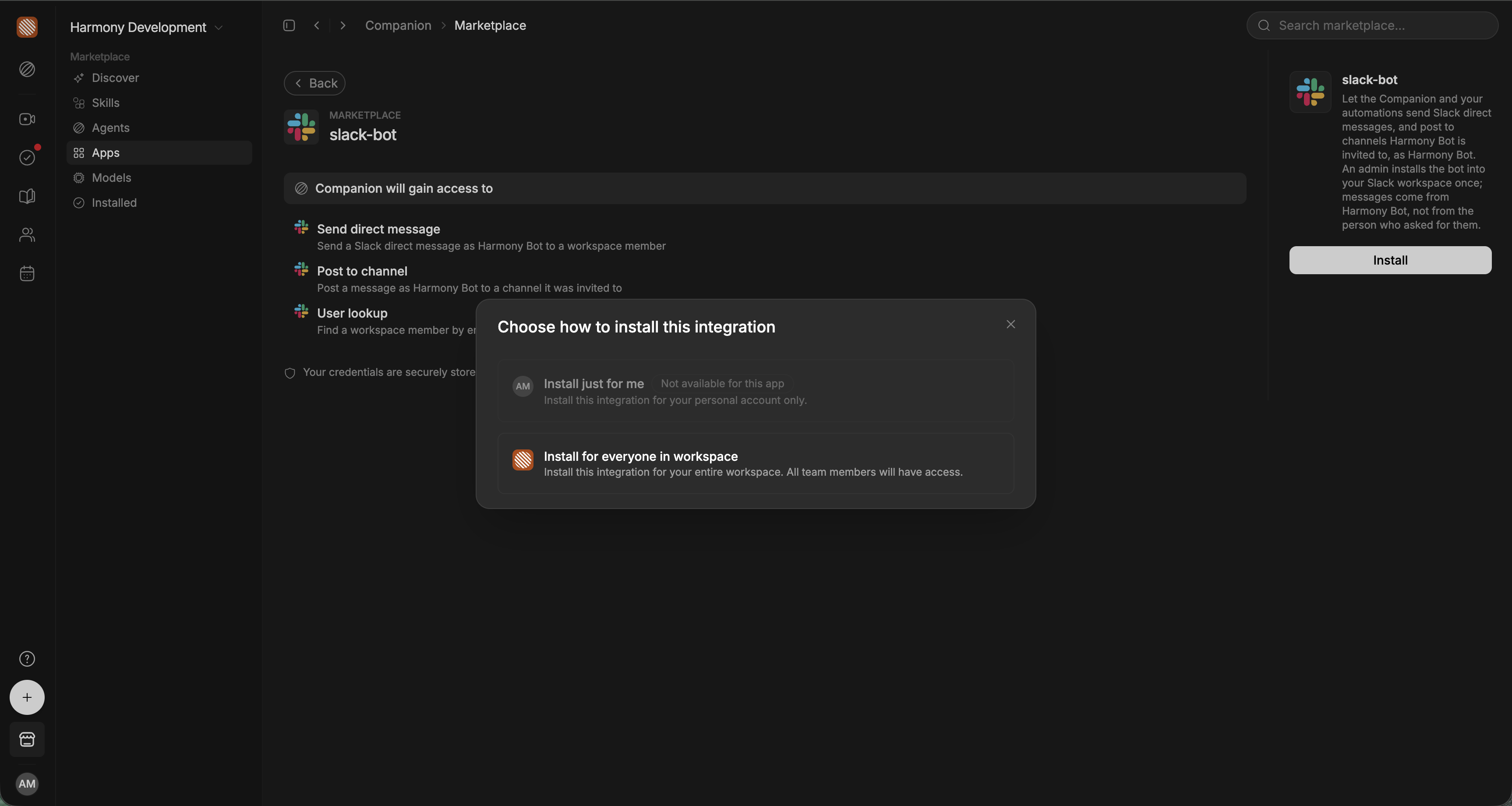The height and width of the screenshot is (806, 1512).
Task: Open the people icon in left rail
Action: (27, 235)
